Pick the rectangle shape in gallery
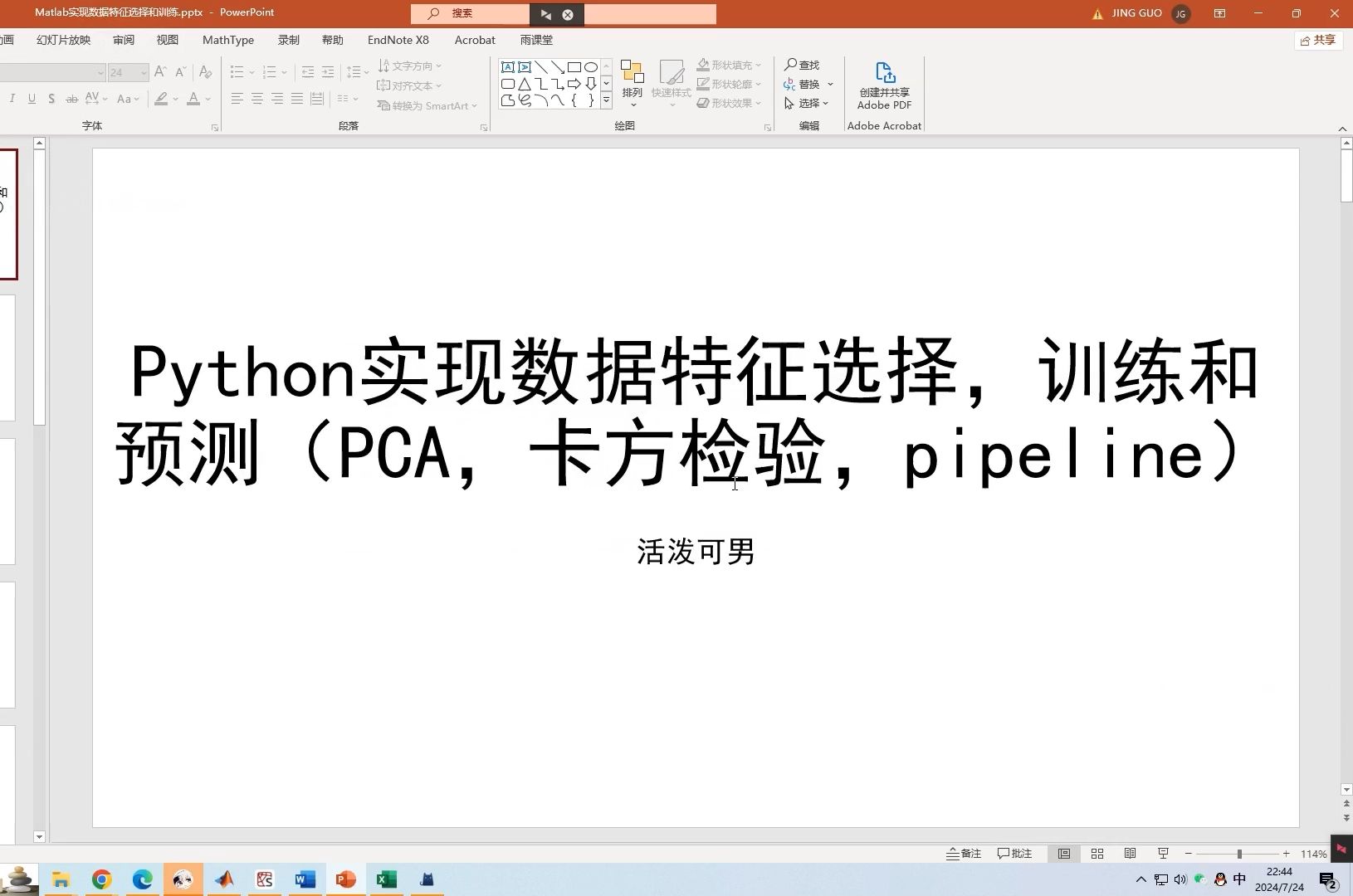This screenshot has width=1353, height=896. [x=574, y=67]
